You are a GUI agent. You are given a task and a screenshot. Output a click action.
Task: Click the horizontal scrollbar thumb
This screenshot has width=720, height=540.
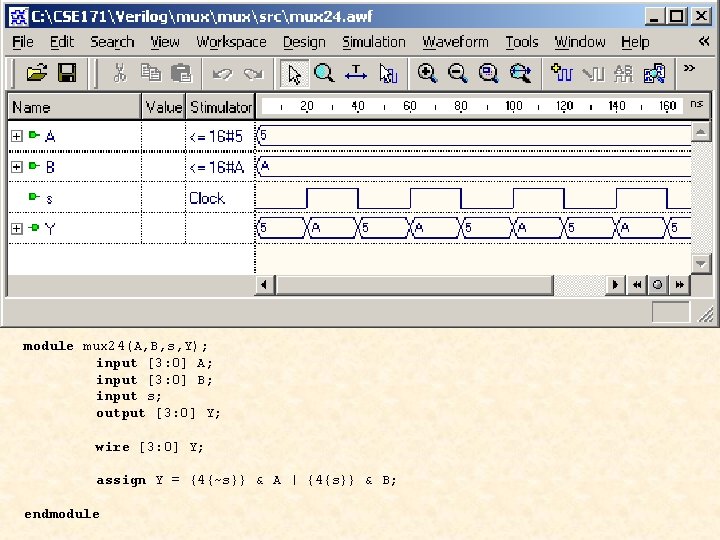click(414, 285)
